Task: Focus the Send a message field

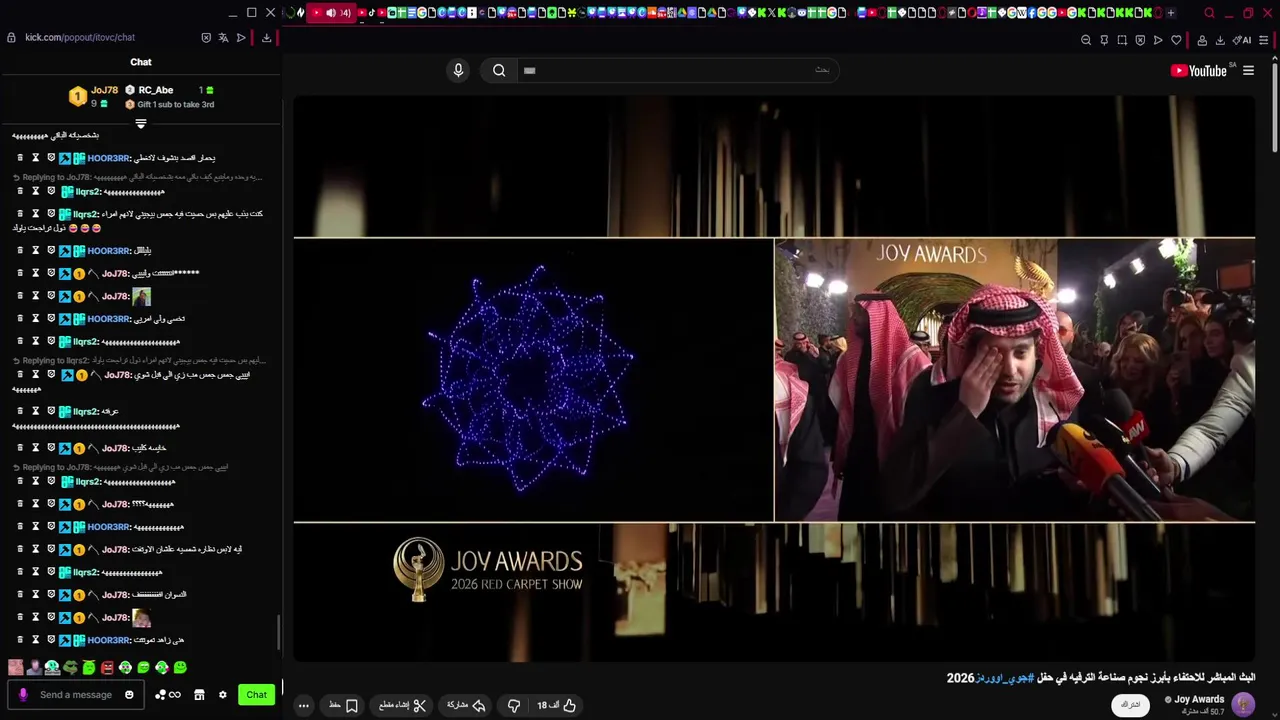Action: (76, 695)
